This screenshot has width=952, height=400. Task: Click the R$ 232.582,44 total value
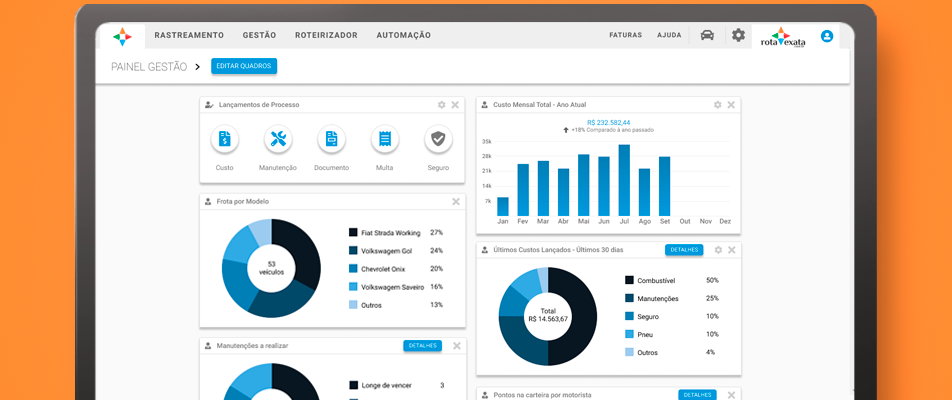[608, 123]
